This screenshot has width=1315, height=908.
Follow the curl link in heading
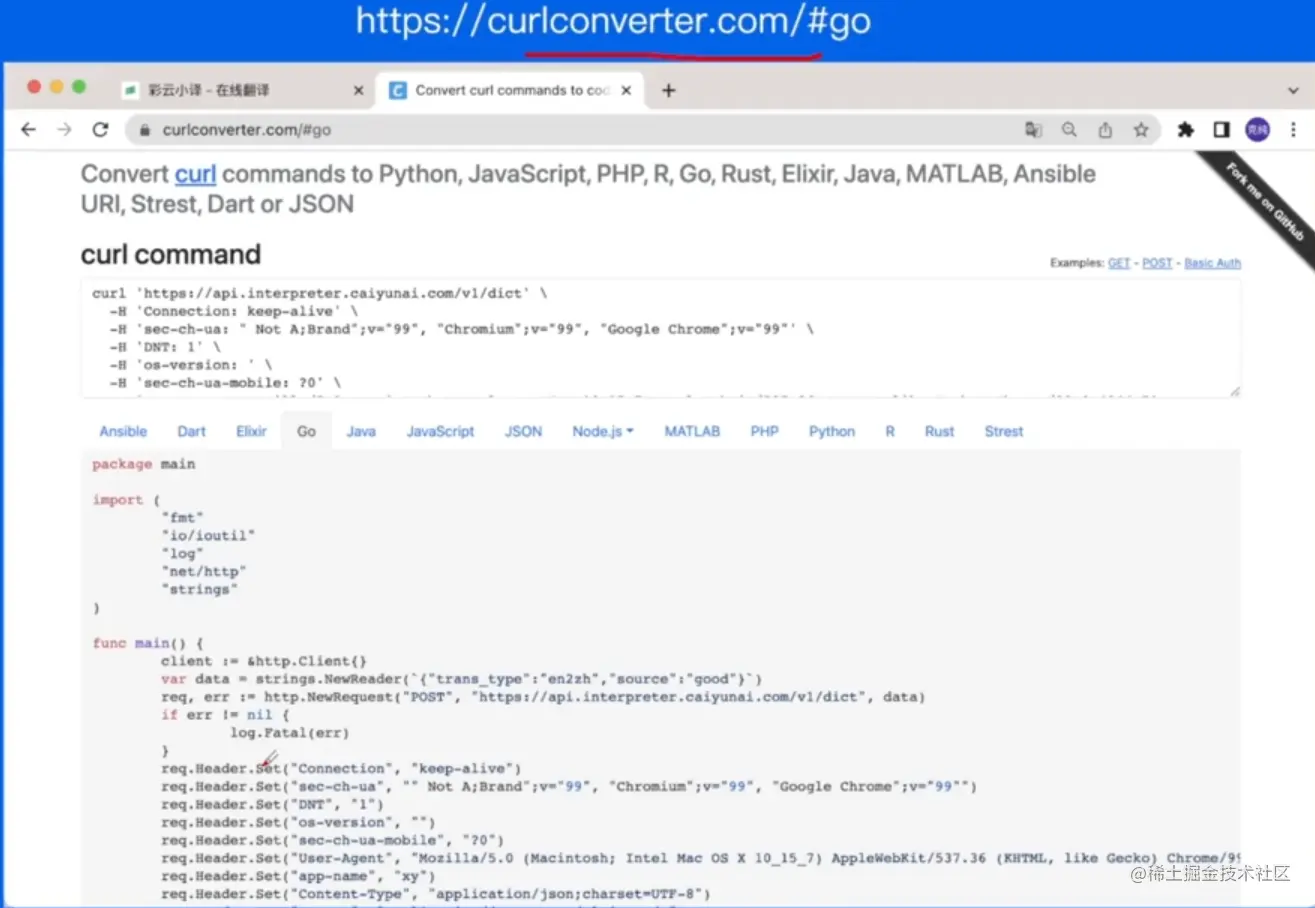point(195,174)
